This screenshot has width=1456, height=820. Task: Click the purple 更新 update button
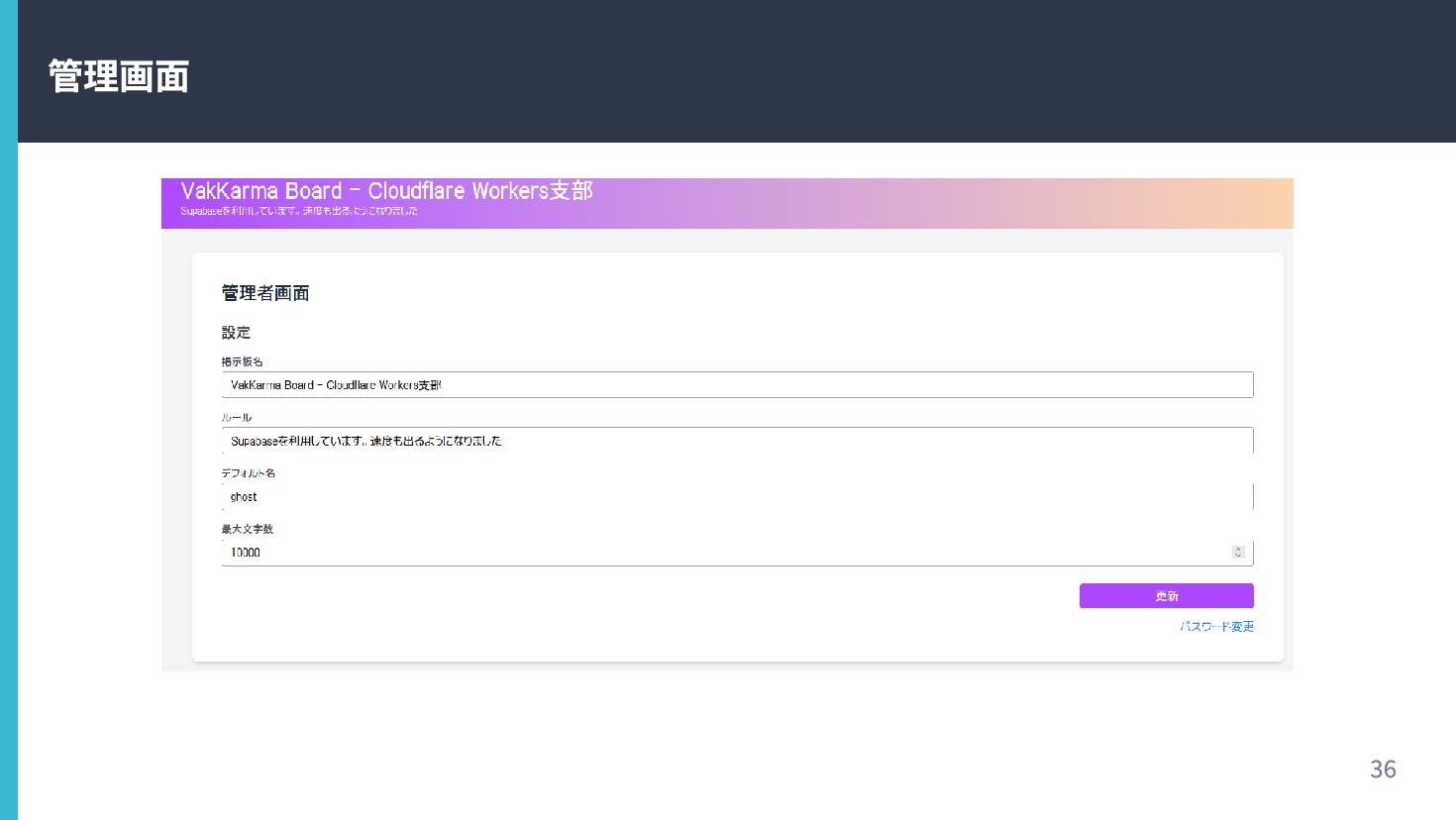coord(1167,596)
